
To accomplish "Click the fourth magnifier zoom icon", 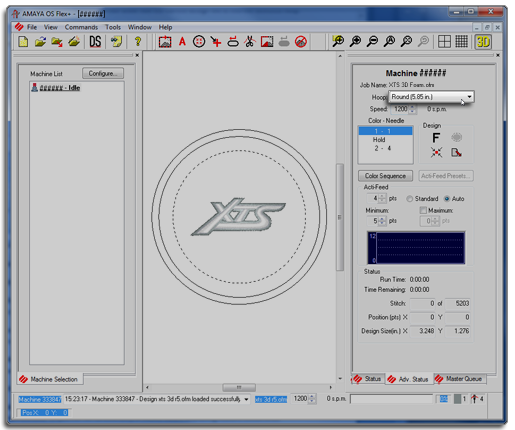I will click(389, 41).
